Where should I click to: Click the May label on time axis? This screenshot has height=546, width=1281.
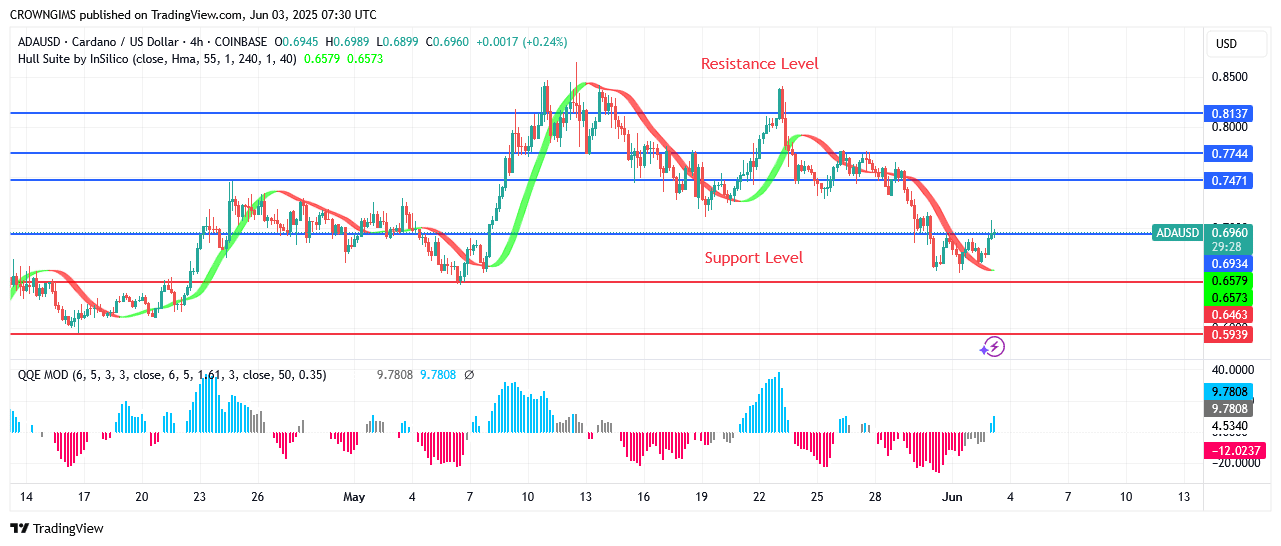[x=355, y=497]
